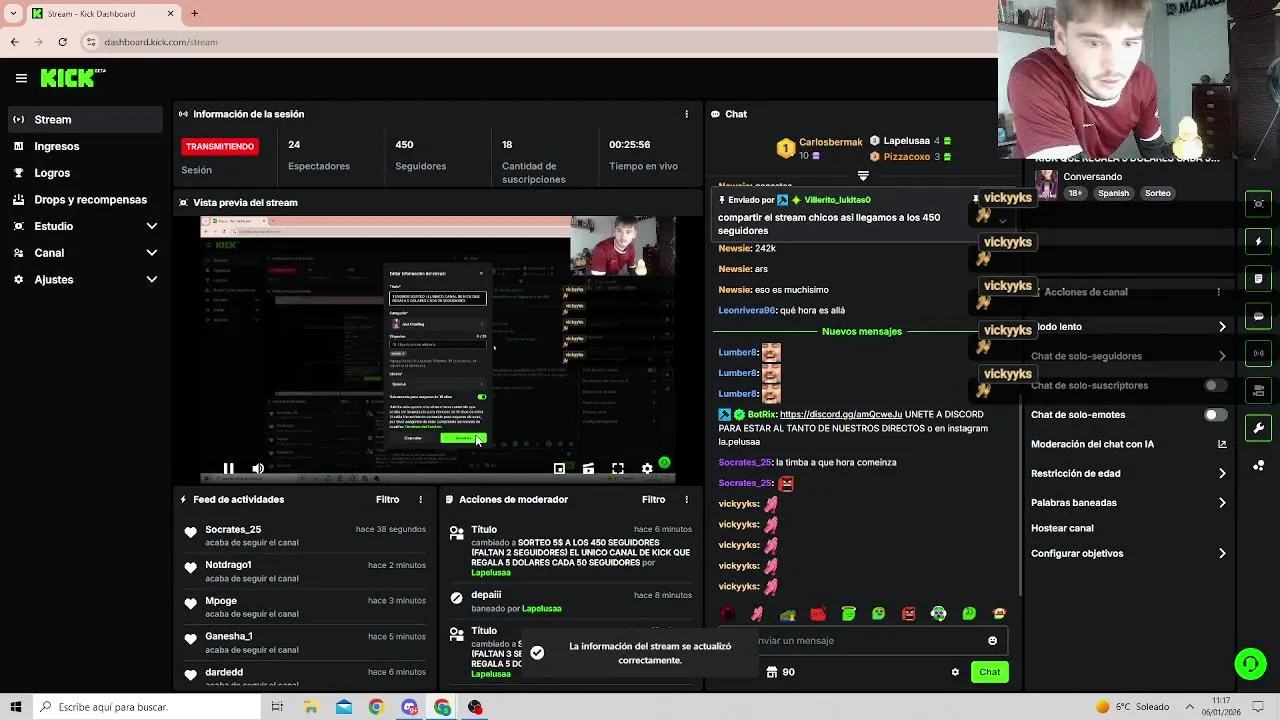Open the Stream sidebar item

84,119
